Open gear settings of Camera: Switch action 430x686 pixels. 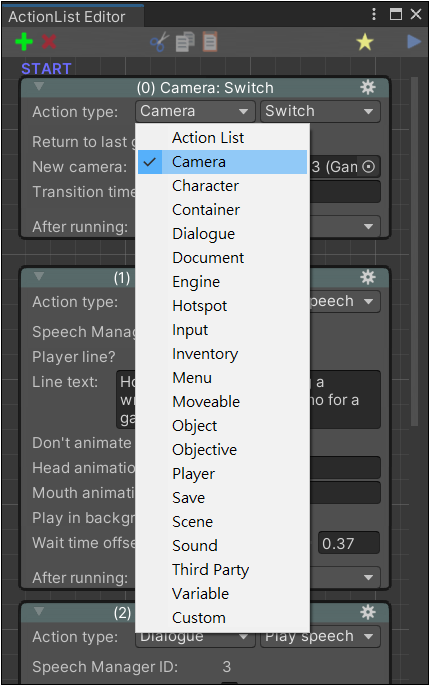tap(368, 88)
